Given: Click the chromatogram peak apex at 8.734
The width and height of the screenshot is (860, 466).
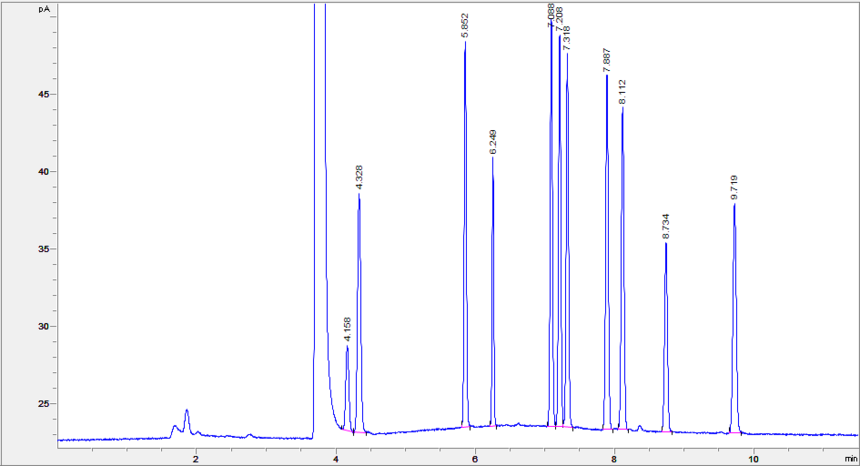Looking at the screenshot, I should (666, 243).
